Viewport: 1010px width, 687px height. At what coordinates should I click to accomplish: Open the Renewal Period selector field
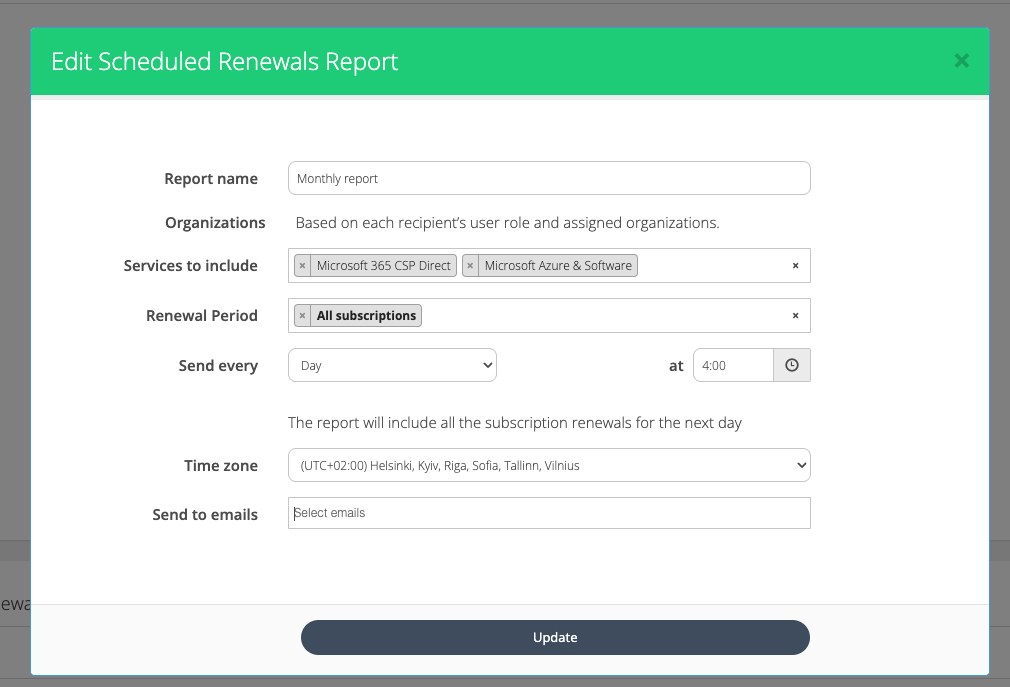pyautogui.click(x=600, y=316)
